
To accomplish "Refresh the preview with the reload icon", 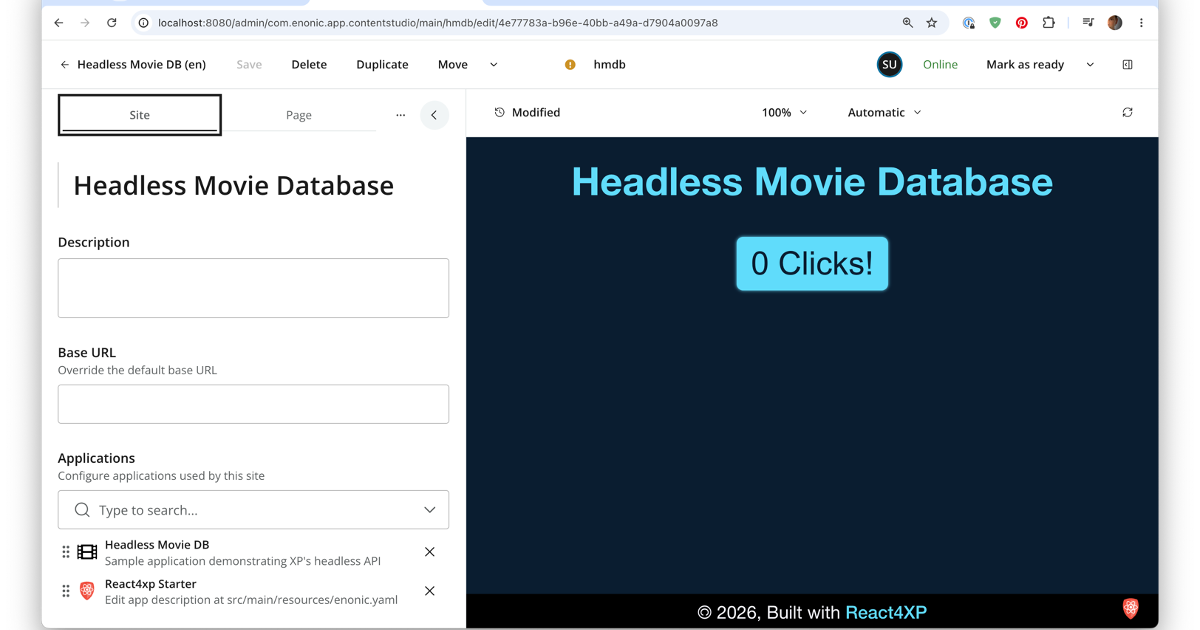I will pos(1127,113).
